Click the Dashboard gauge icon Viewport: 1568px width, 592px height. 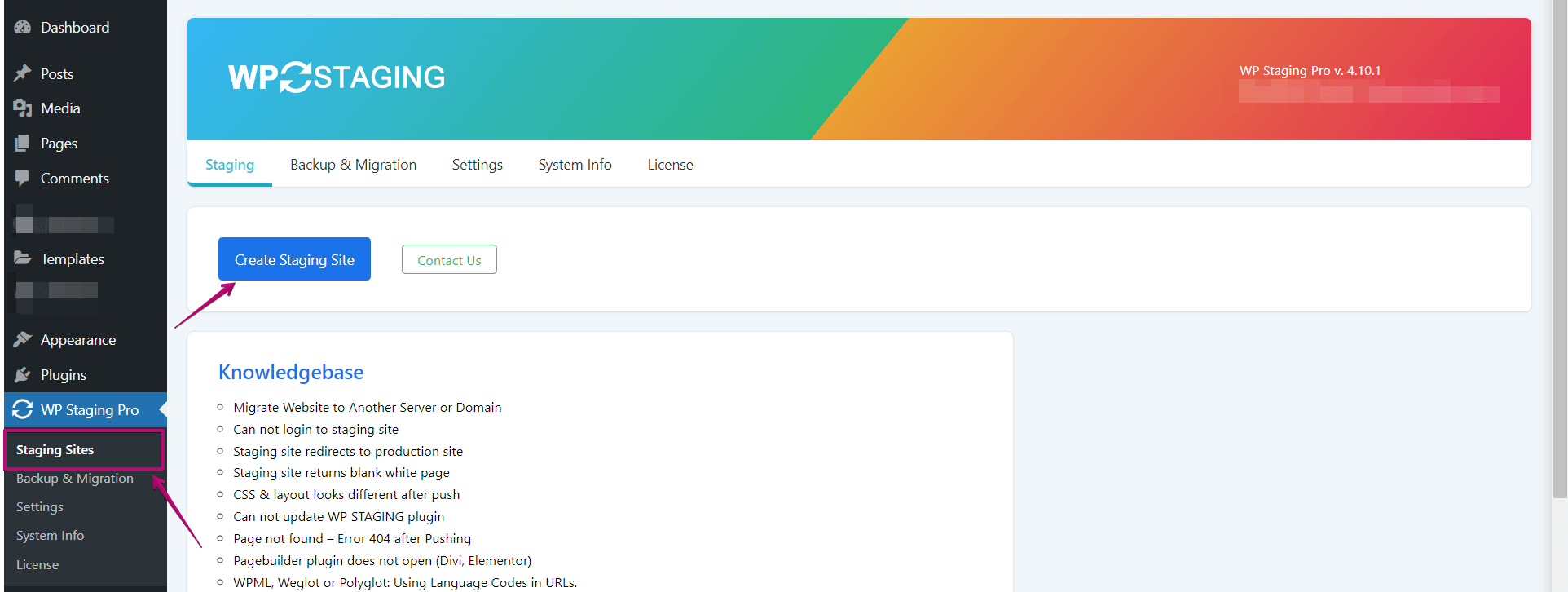pos(22,28)
